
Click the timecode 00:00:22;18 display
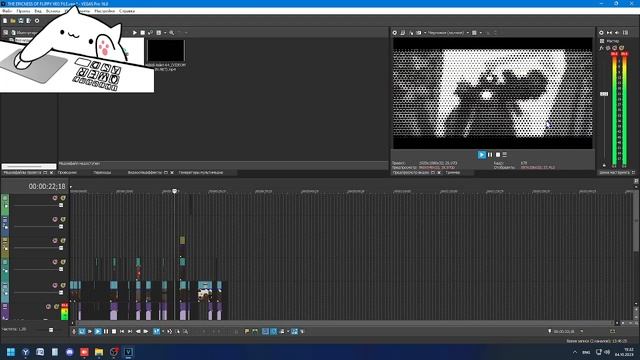47,187
